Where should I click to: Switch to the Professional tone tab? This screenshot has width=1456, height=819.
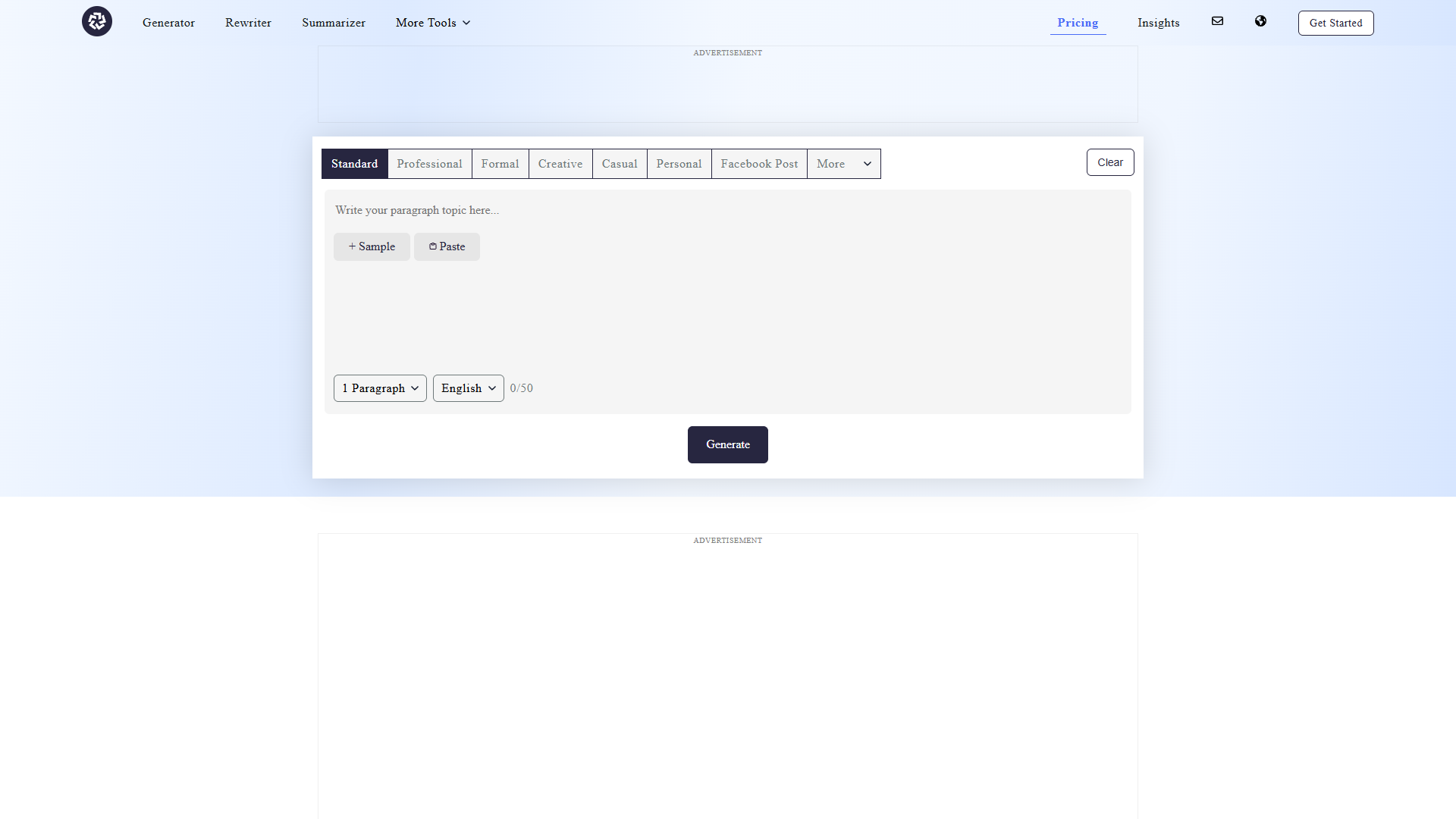(429, 164)
